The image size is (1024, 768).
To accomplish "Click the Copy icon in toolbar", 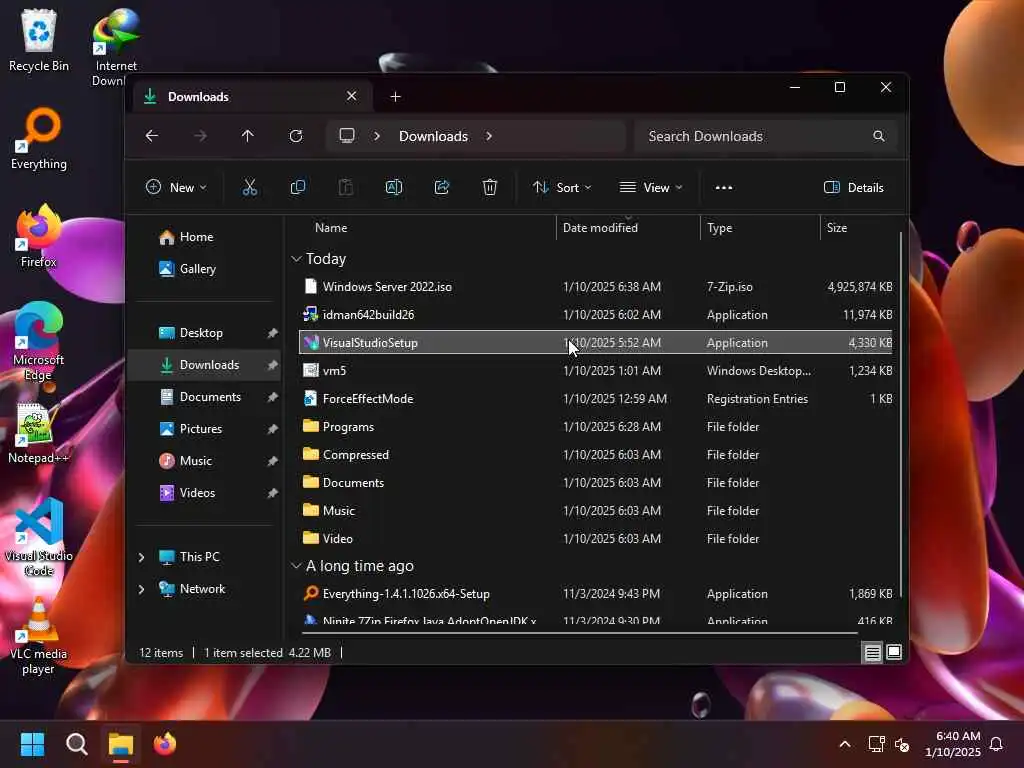I will coord(298,187).
